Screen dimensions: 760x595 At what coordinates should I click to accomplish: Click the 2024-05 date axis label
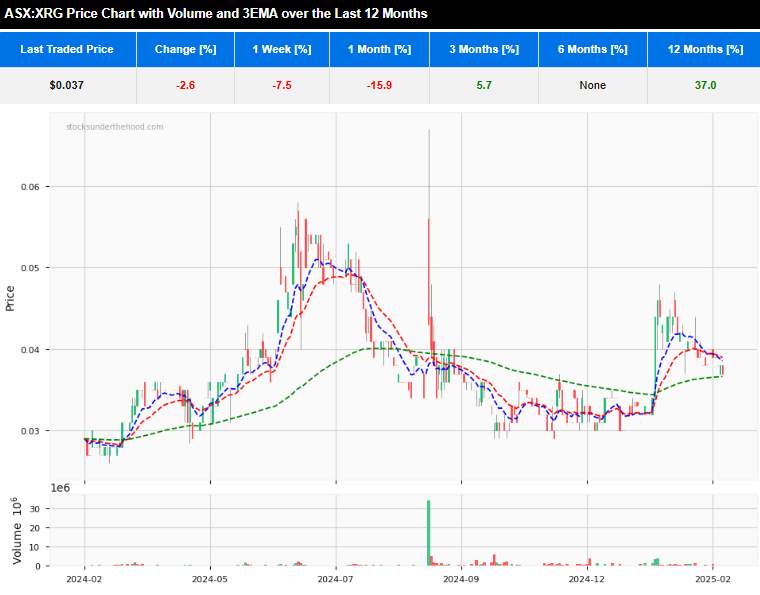[210, 579]
